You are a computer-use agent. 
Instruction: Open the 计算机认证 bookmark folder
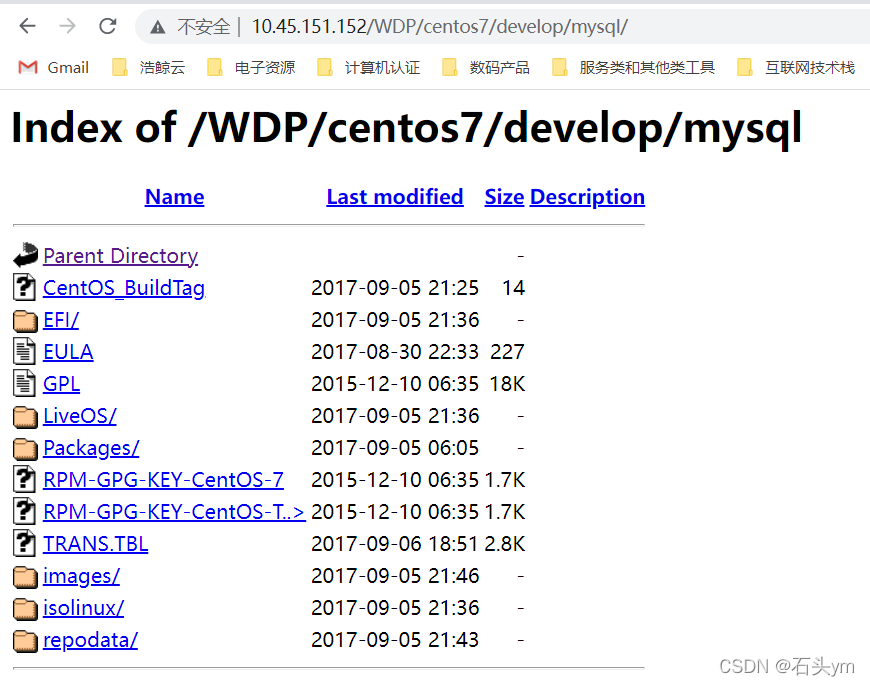368,68
